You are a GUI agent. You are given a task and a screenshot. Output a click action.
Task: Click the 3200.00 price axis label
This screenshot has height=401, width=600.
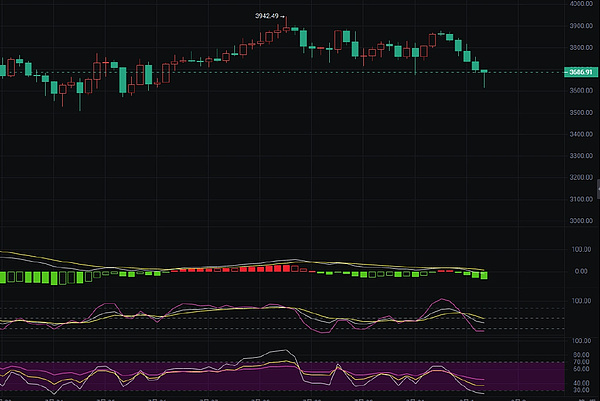580,178
